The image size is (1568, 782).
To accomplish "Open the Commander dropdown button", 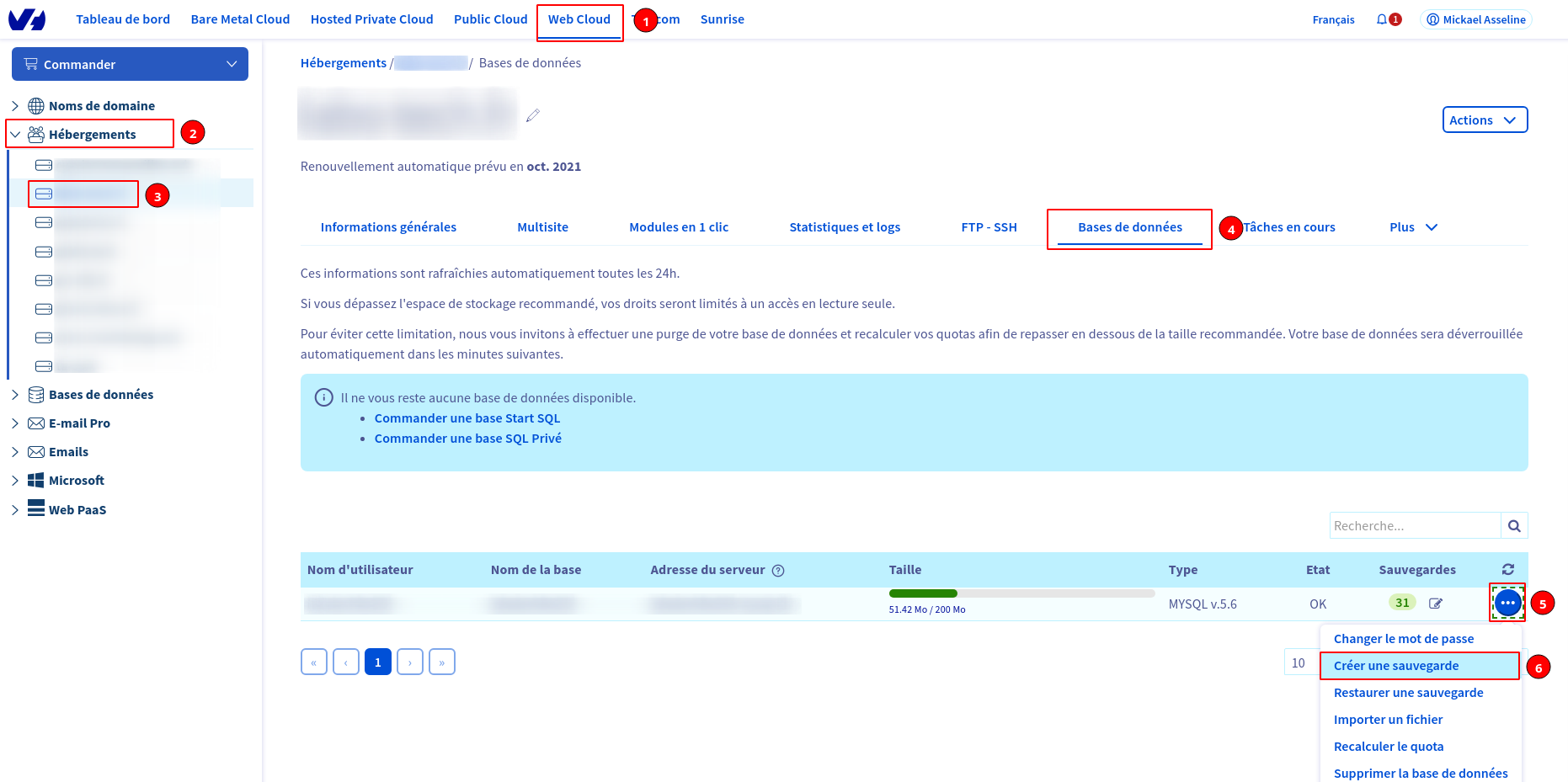I will pyautogui.click(x=130, y=65).
